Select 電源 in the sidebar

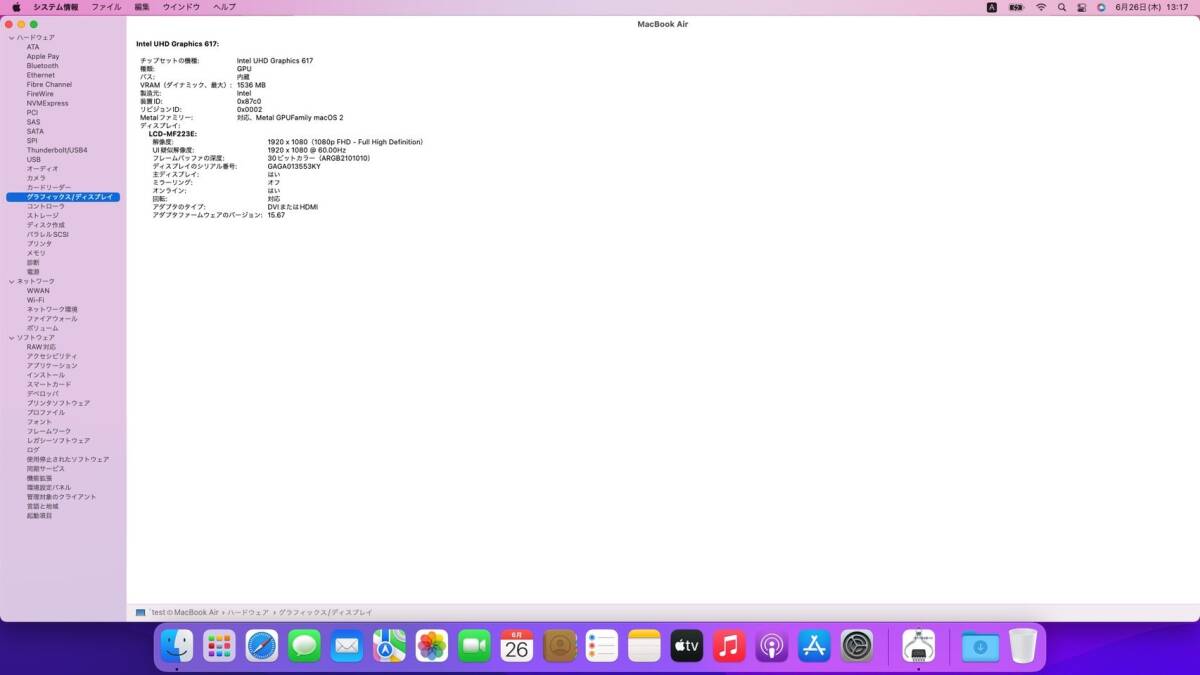(x=33, y=272)
